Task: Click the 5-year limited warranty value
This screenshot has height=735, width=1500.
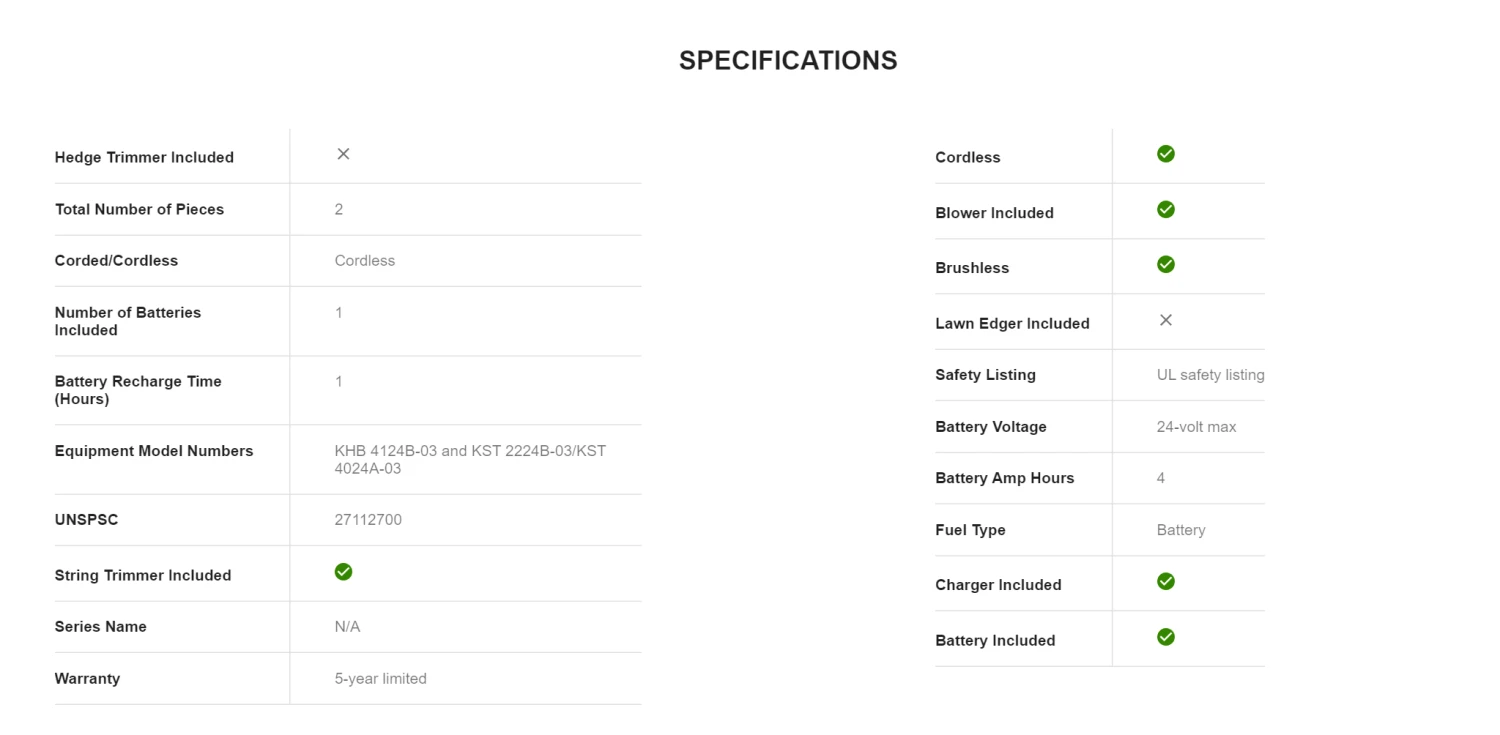Action: click(x=380, y=679)
